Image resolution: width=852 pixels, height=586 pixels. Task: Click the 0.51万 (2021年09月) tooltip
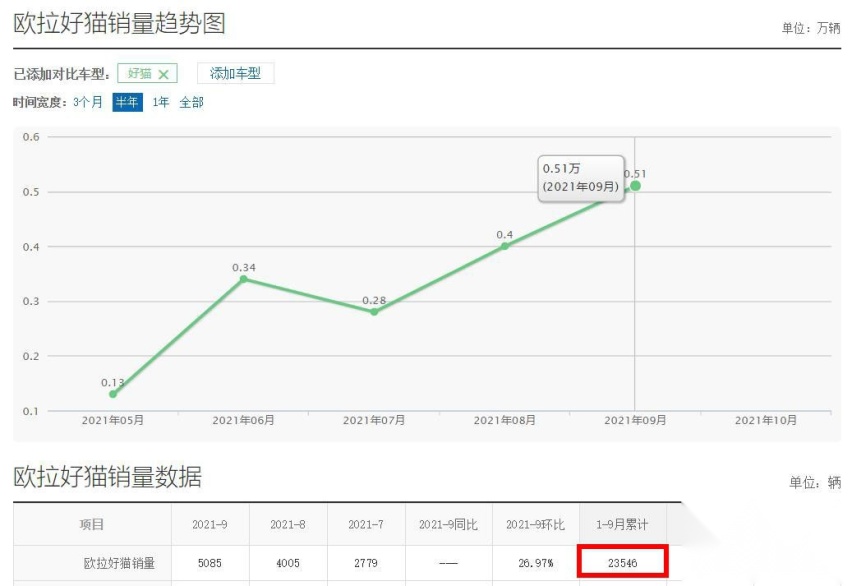(581, 178)
